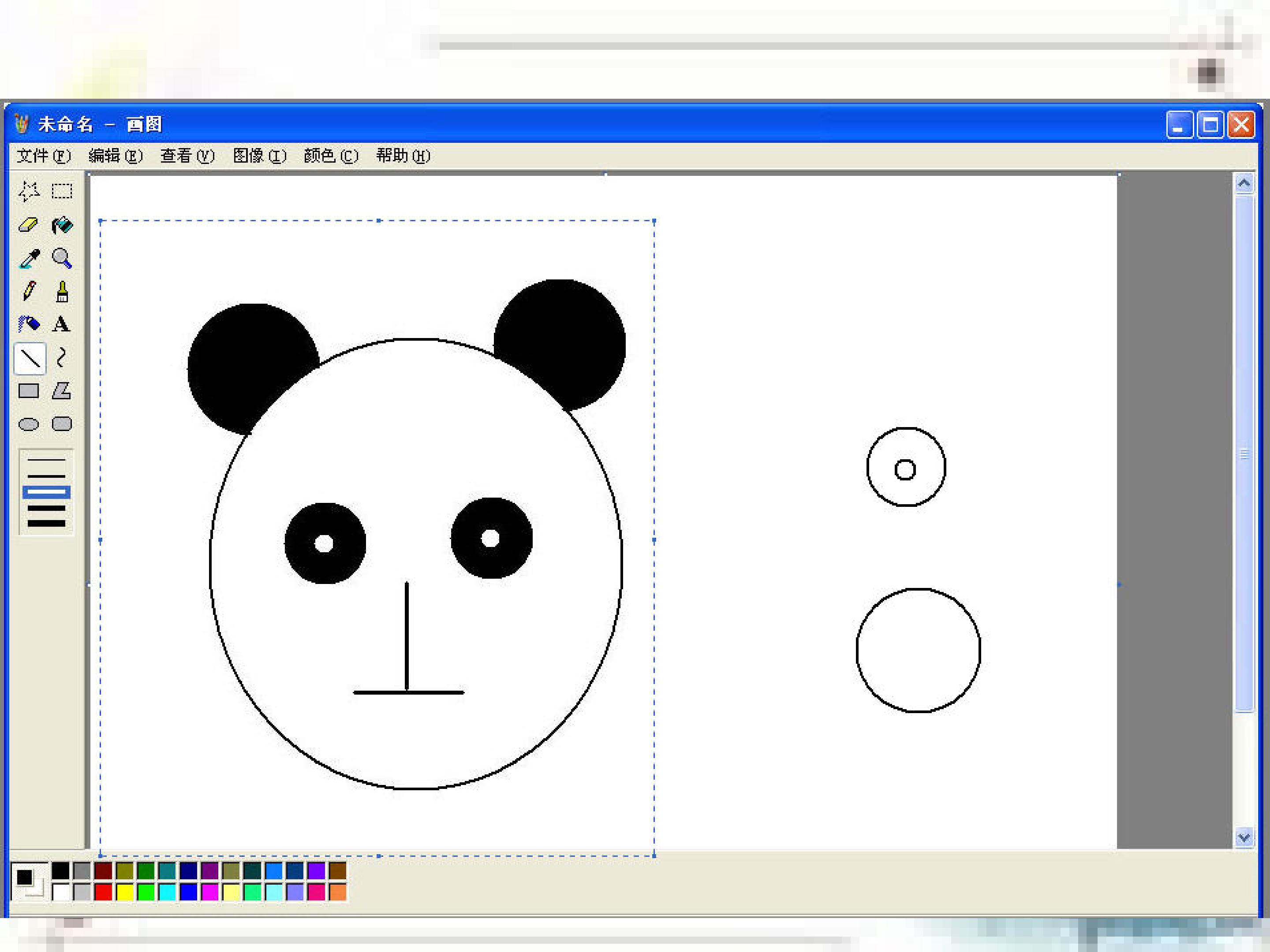The height and width of the screenshot is (952, 1270).
Task: Choose the Fill With Color bucket tool
Action: point(62,225)
